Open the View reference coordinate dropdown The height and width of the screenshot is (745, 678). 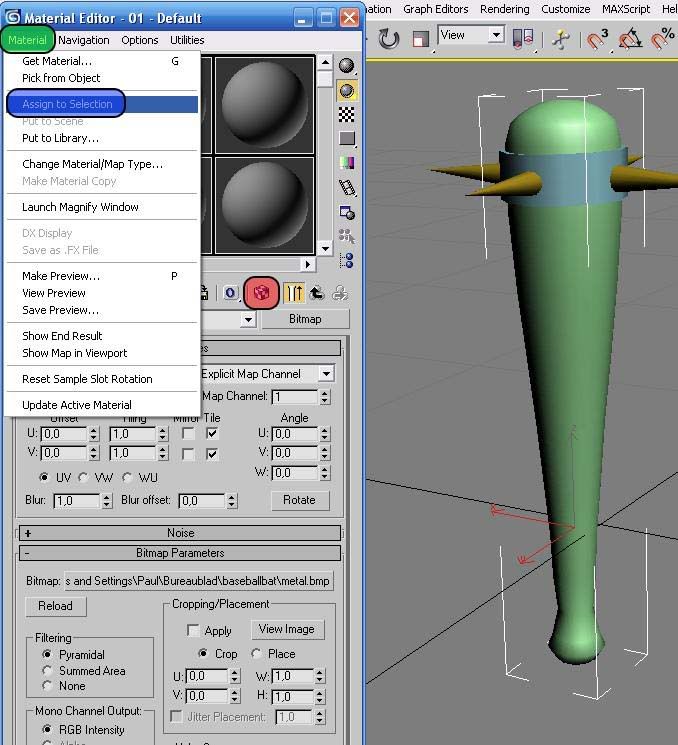click(x=496, y=35)
